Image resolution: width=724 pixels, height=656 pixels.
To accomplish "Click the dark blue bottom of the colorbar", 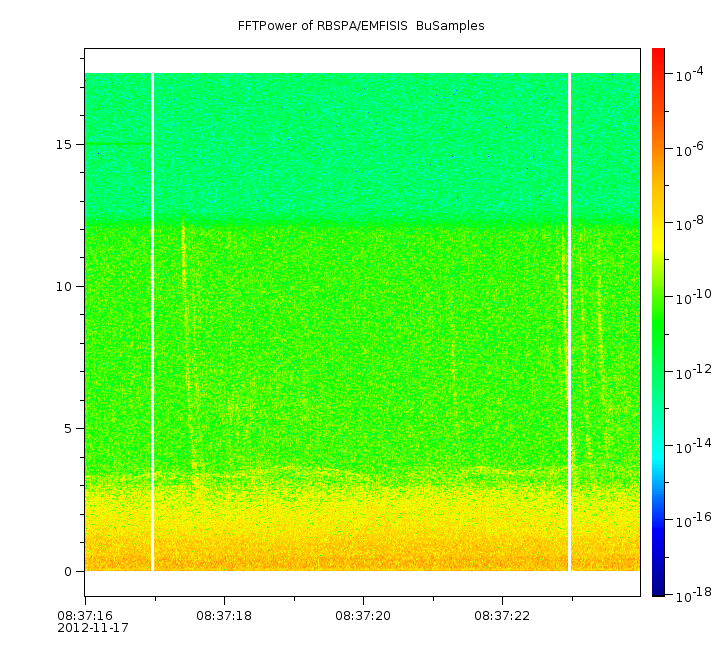I will point(658,586).
